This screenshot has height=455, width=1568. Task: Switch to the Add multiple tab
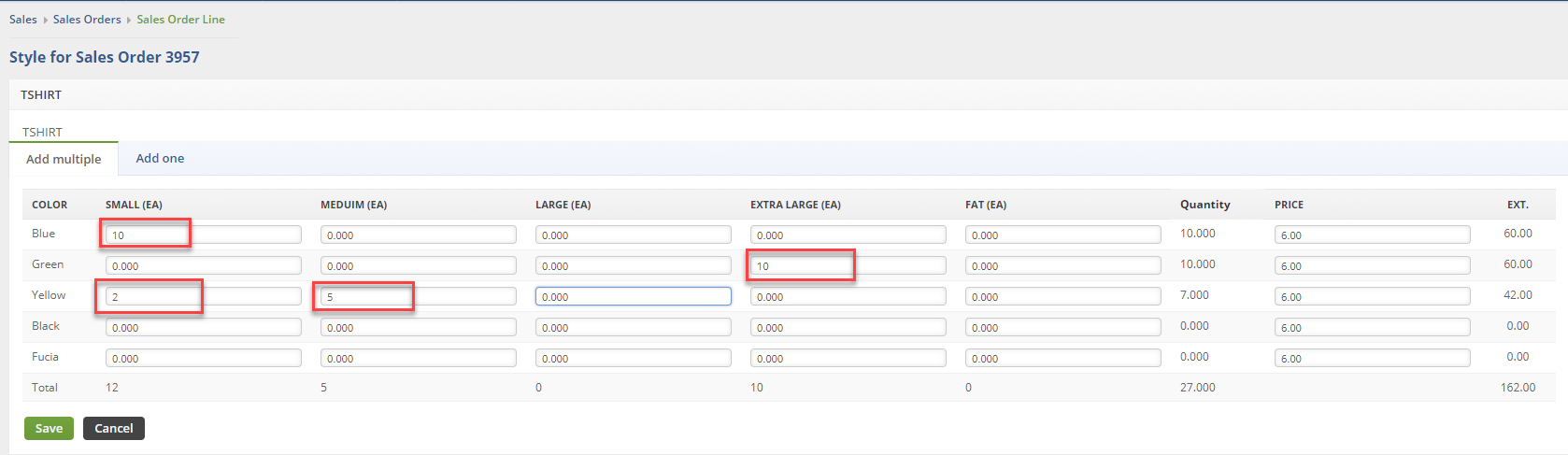tap(64, 159)
